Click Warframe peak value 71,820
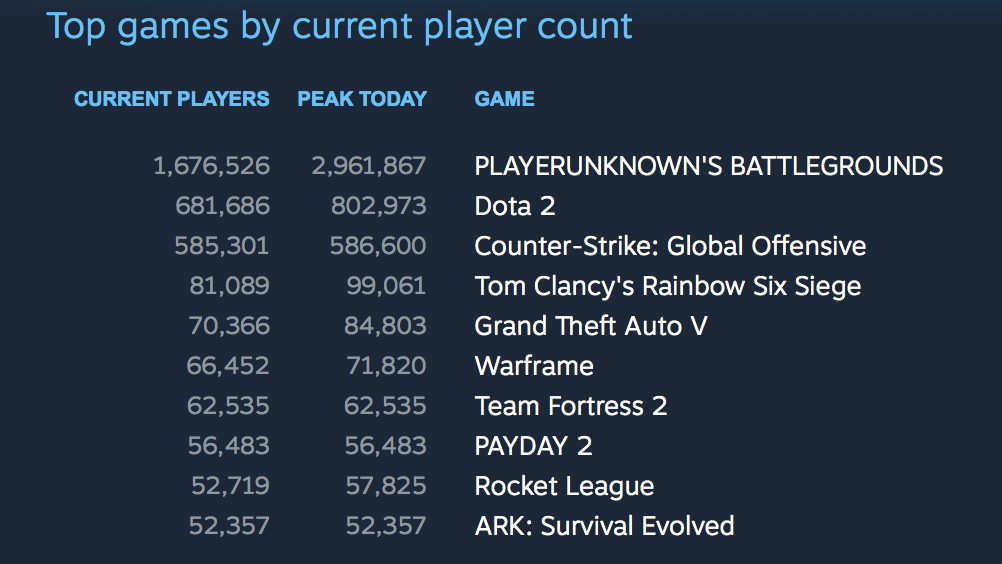The image size is (1002, 564). (386, 366)
